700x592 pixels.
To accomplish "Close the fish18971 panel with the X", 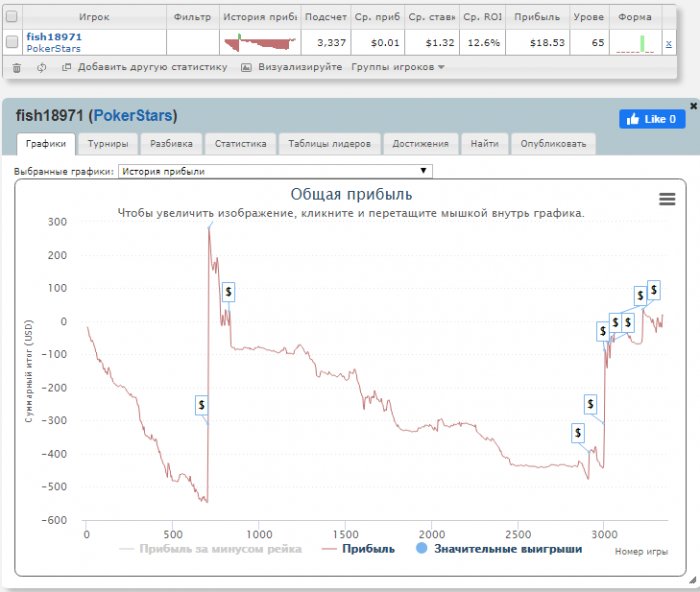I will pyautogui.click(x=693, y=106).
